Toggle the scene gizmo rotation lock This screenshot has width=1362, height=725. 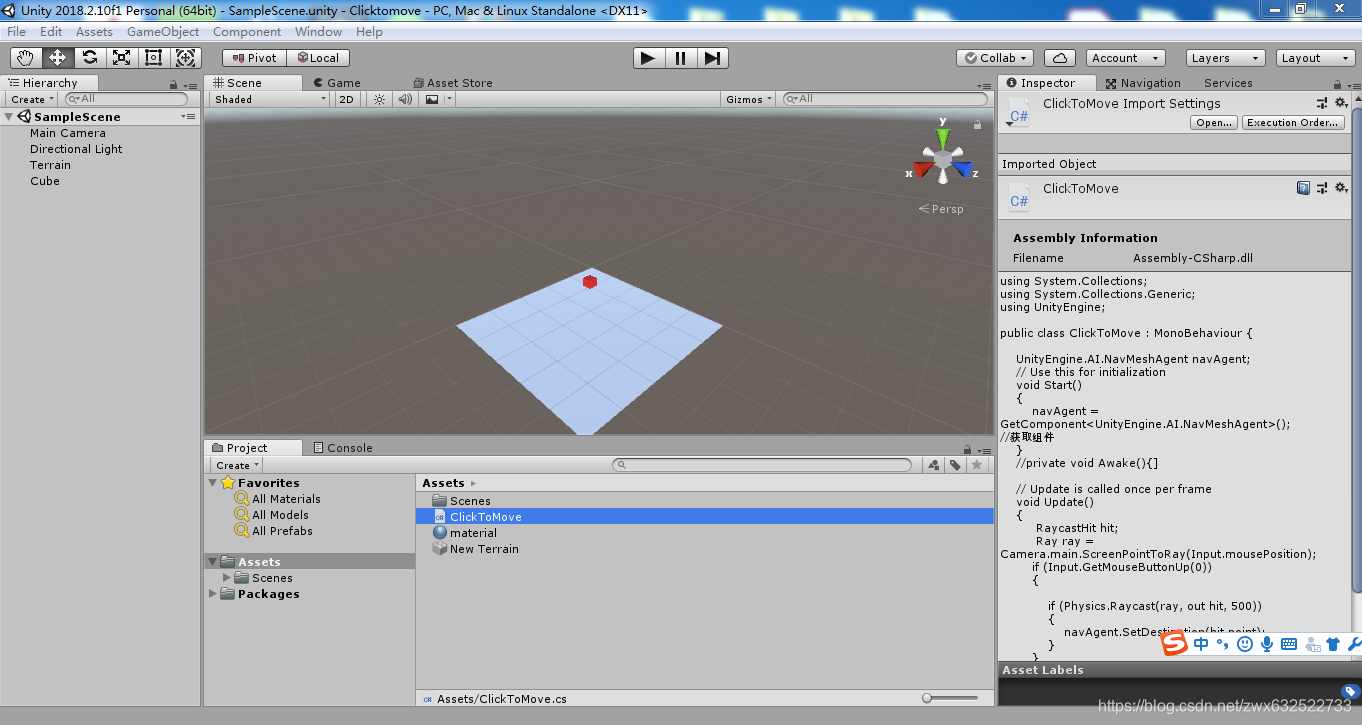pyautogui.click(x=977, y=125)
